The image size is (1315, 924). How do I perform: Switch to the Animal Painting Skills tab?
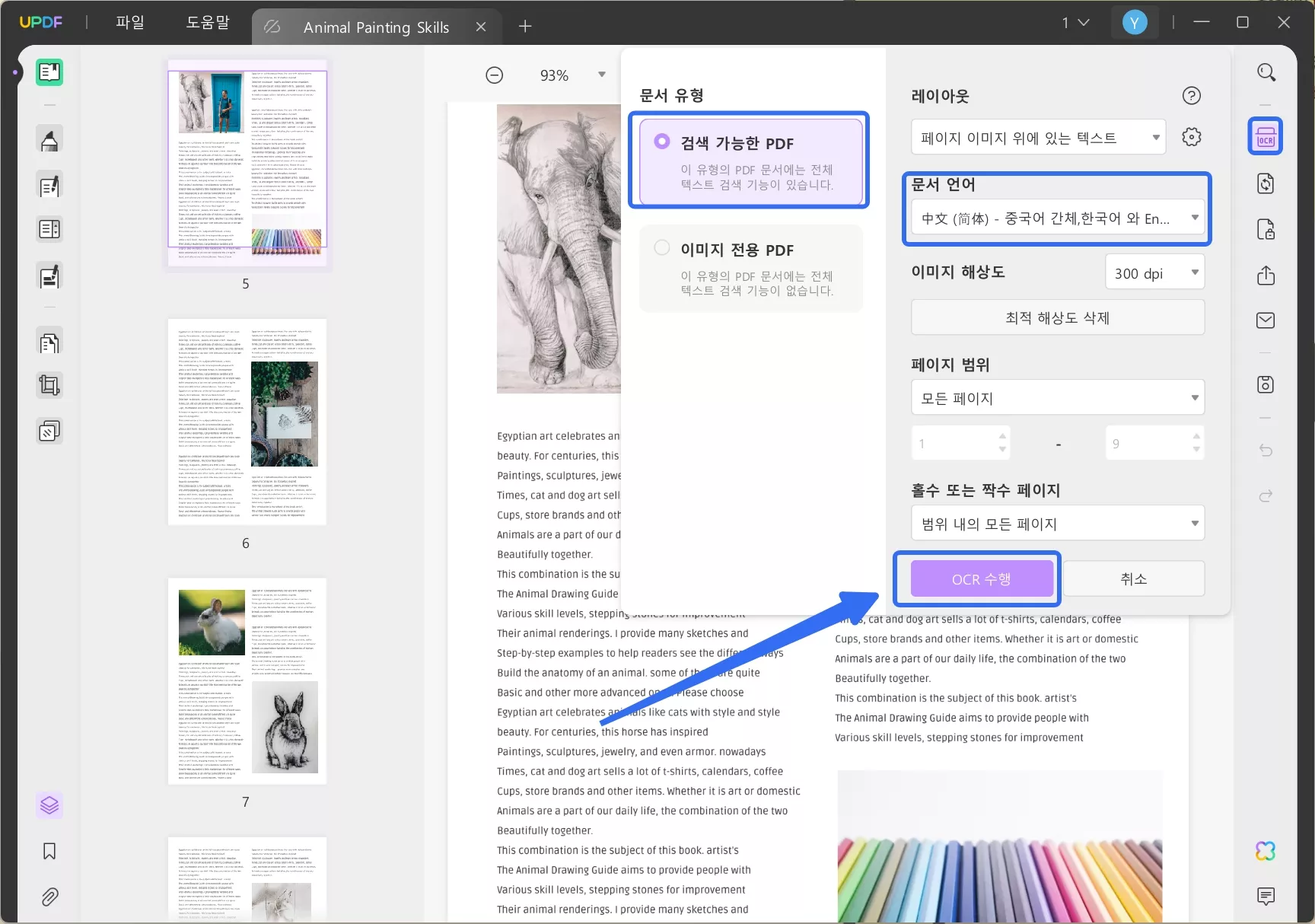tap(376, 27)
